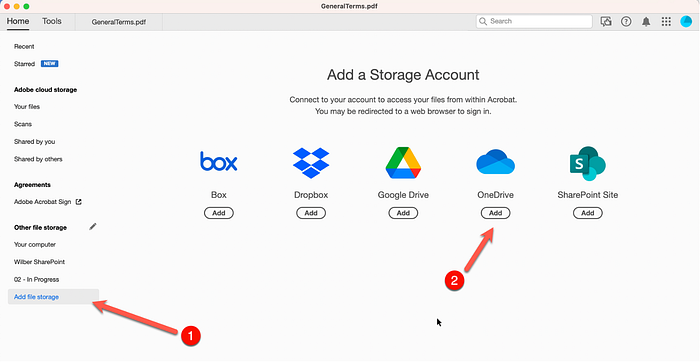This screenshot has width=700, height=362.
Task: Open Shared by you
Action: click(34, 141)
